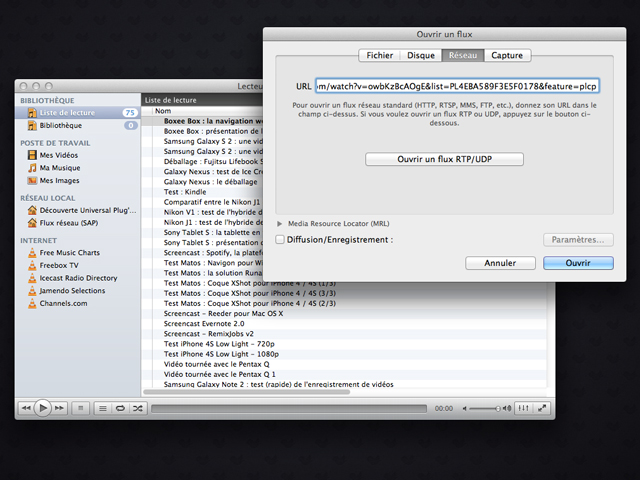Image resolution: width=640 pixels, height=480 pixels.
Task: Select 'Déballage : Fujitsu Lifebook' row
Action: (202, 162)
